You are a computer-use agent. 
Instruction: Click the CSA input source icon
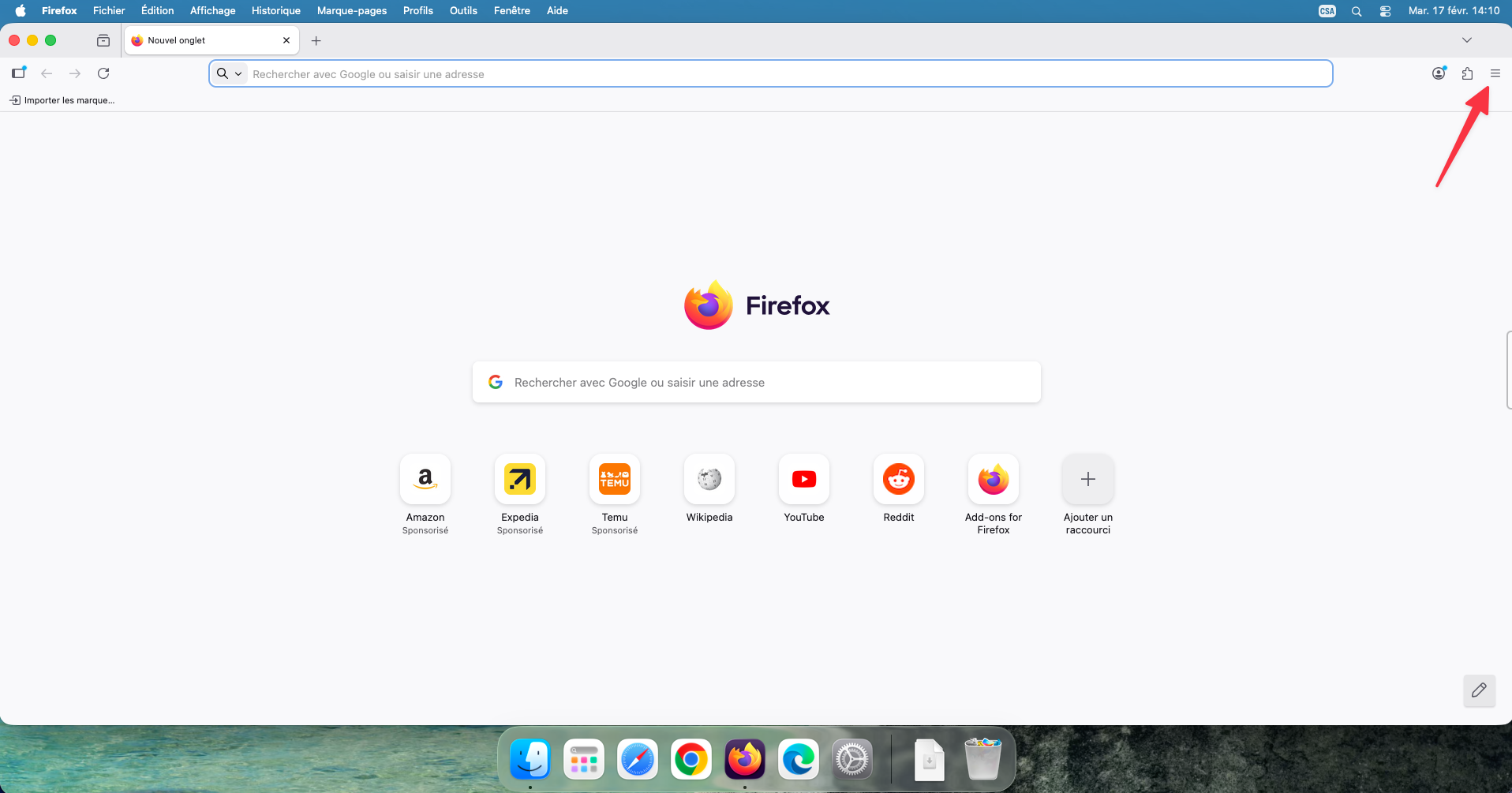[x=1327, y=11]
